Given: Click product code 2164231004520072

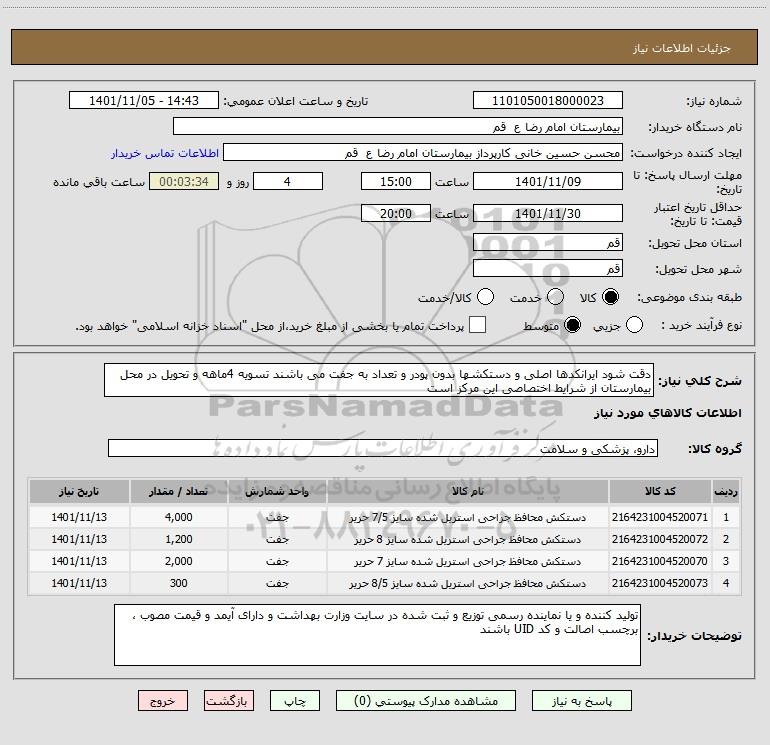Looking at the screenshot, I should pyautogui.click(x=660, y=539).
